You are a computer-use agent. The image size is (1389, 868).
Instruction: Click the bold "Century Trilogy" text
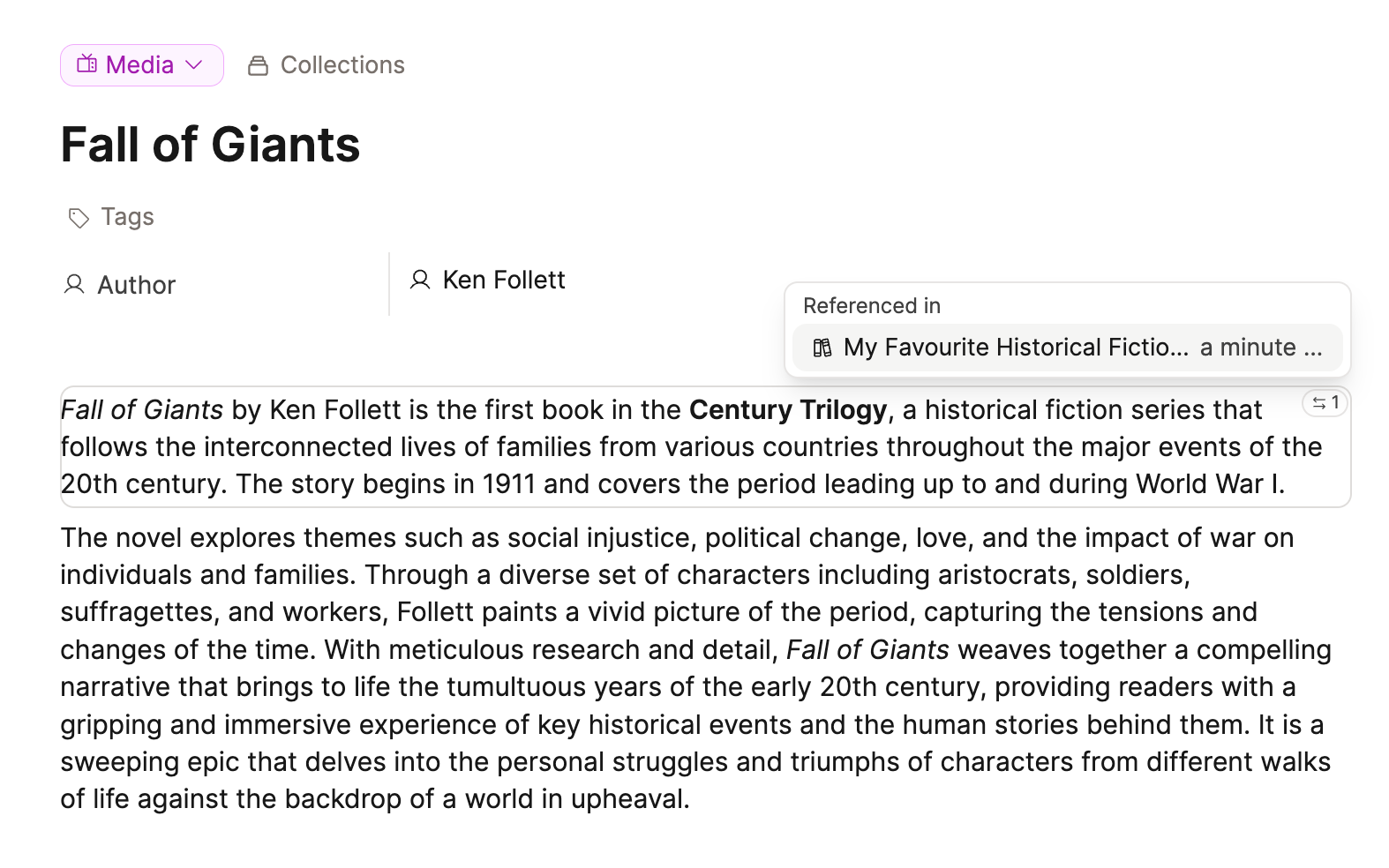[787, 410]
